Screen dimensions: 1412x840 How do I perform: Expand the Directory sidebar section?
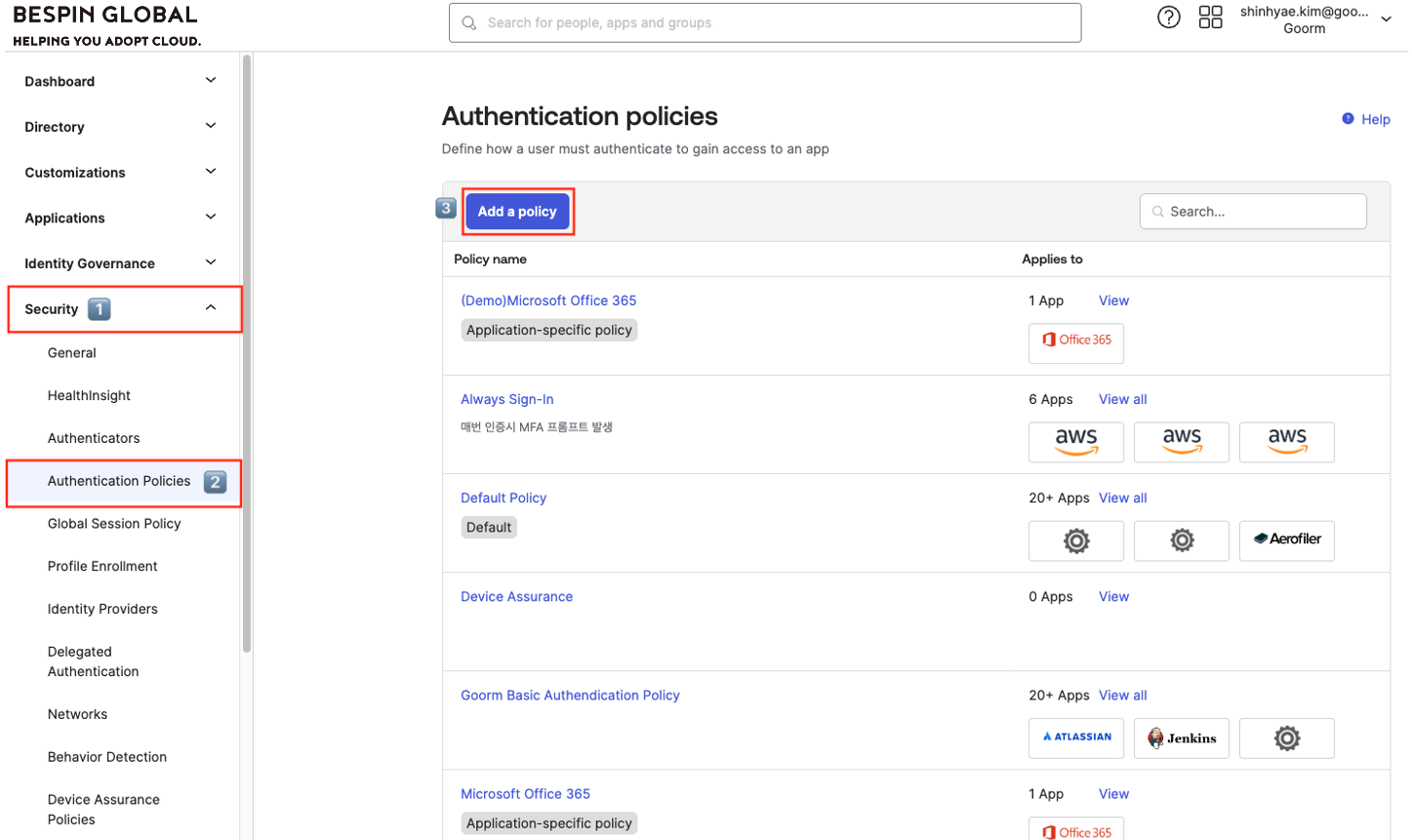click(x=121, y=127)
